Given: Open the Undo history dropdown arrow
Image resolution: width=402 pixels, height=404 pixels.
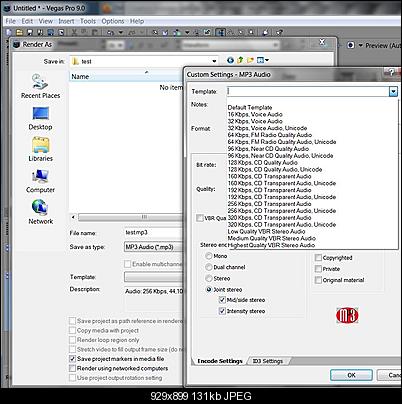Looking at the screenshot, I should tap(121, 32).
